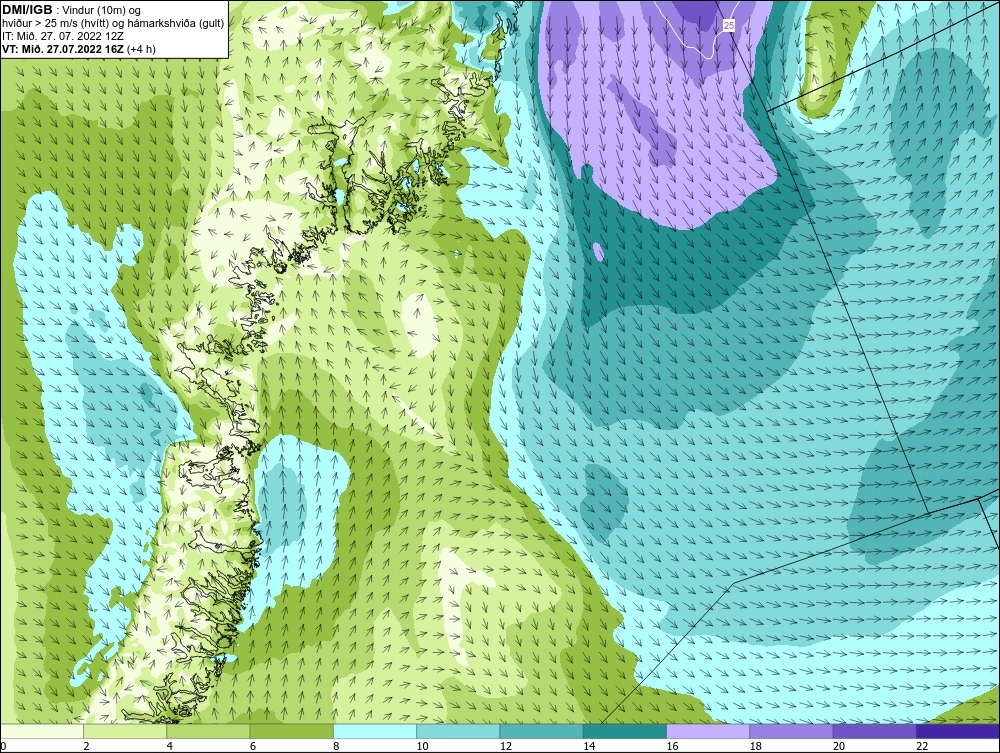This screenshot has height=753, width=1000.
Task: Click the legend scale value 16
Action: 672,747
